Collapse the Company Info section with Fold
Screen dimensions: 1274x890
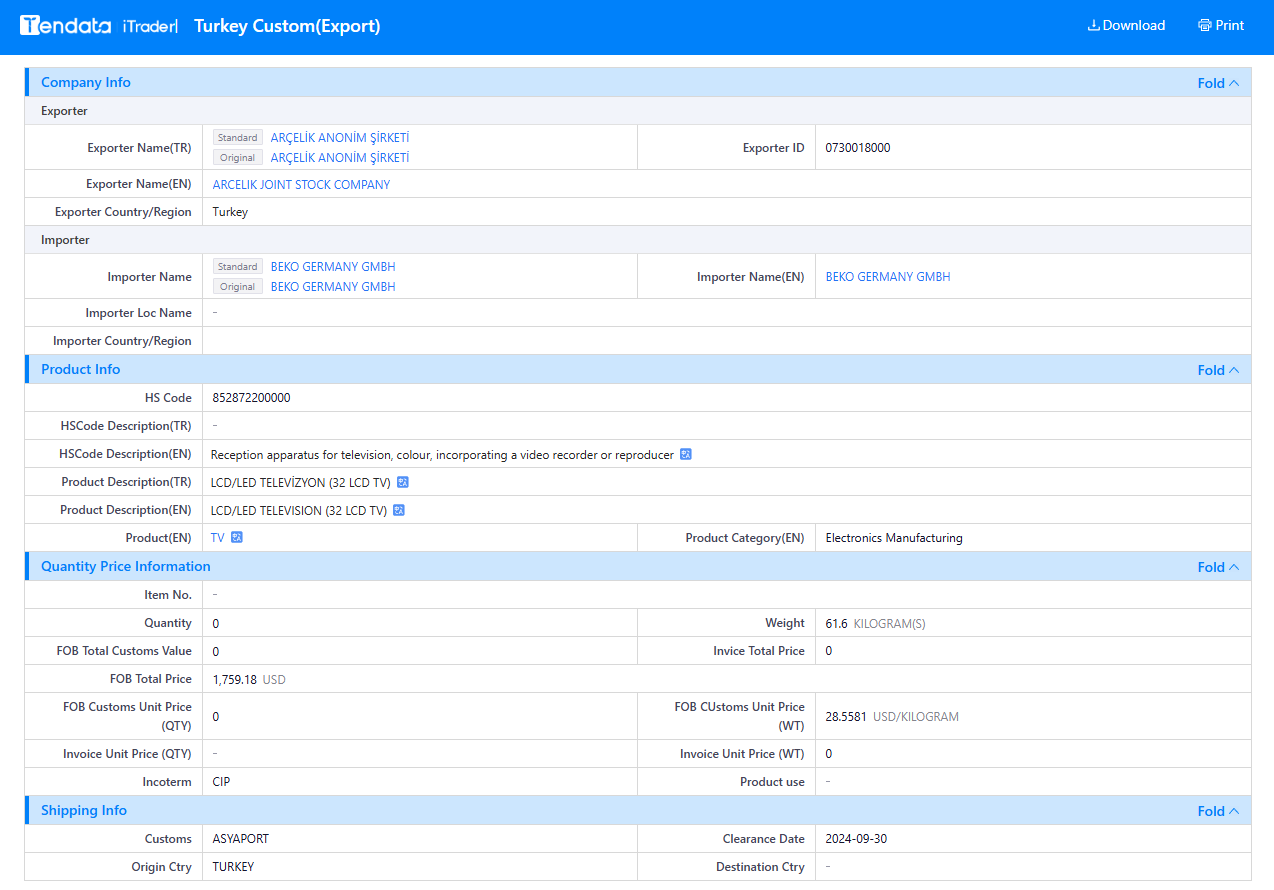pos(1218,83)
